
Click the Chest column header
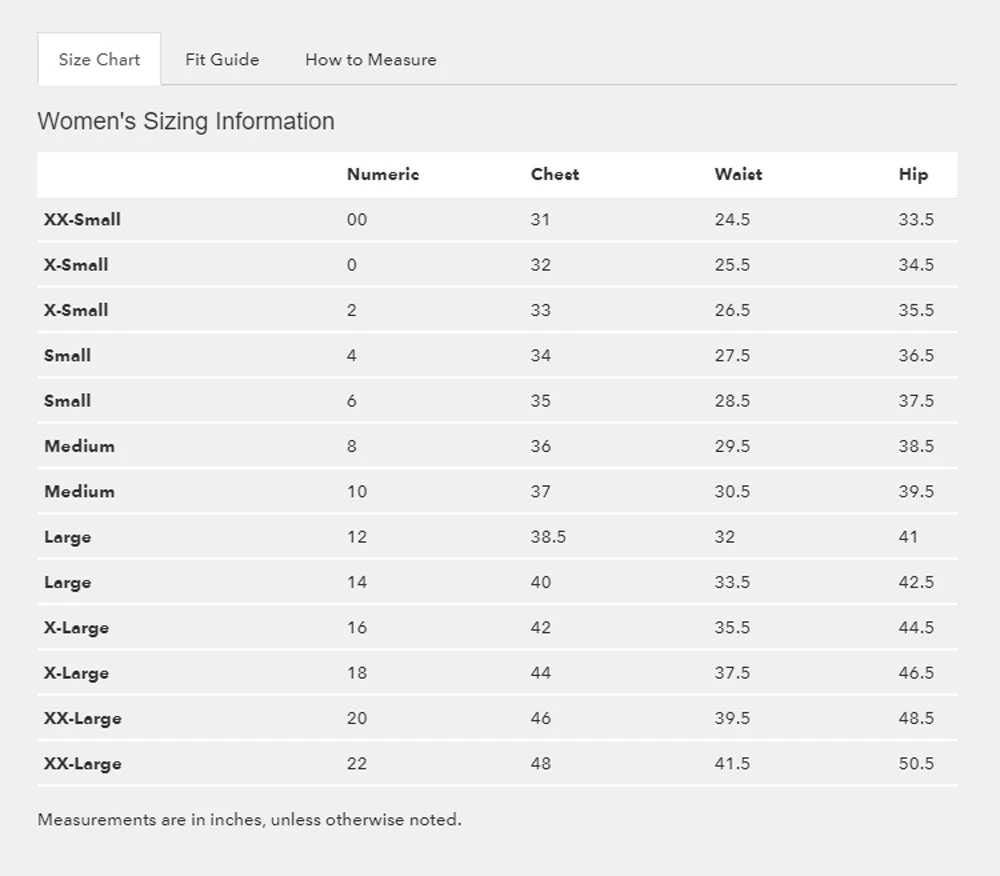[x=555, y=174]
